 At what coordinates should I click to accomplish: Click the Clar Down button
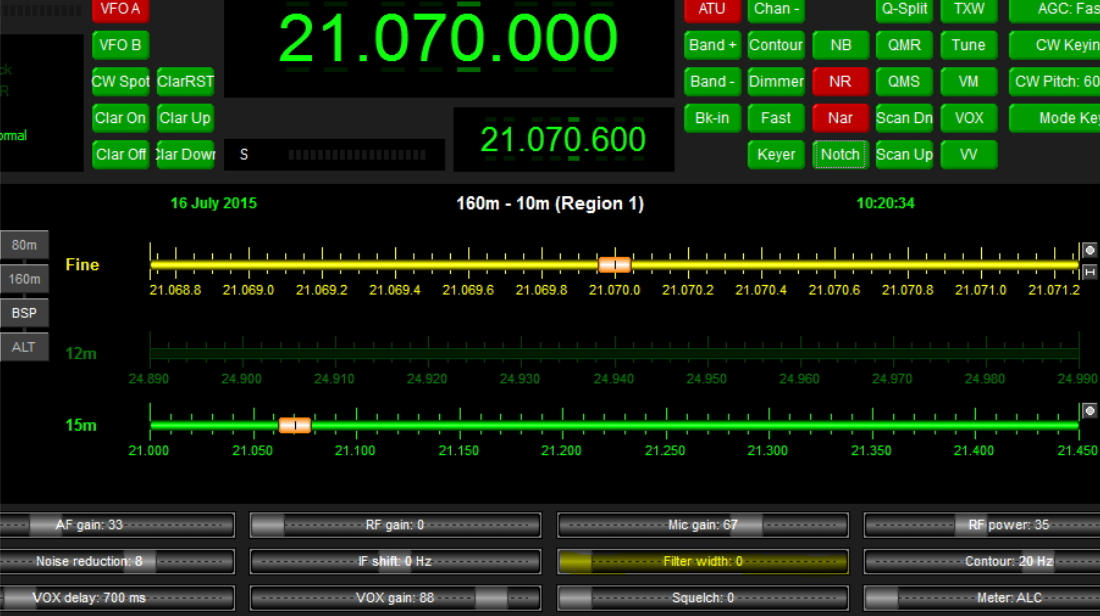pos(185,155)
